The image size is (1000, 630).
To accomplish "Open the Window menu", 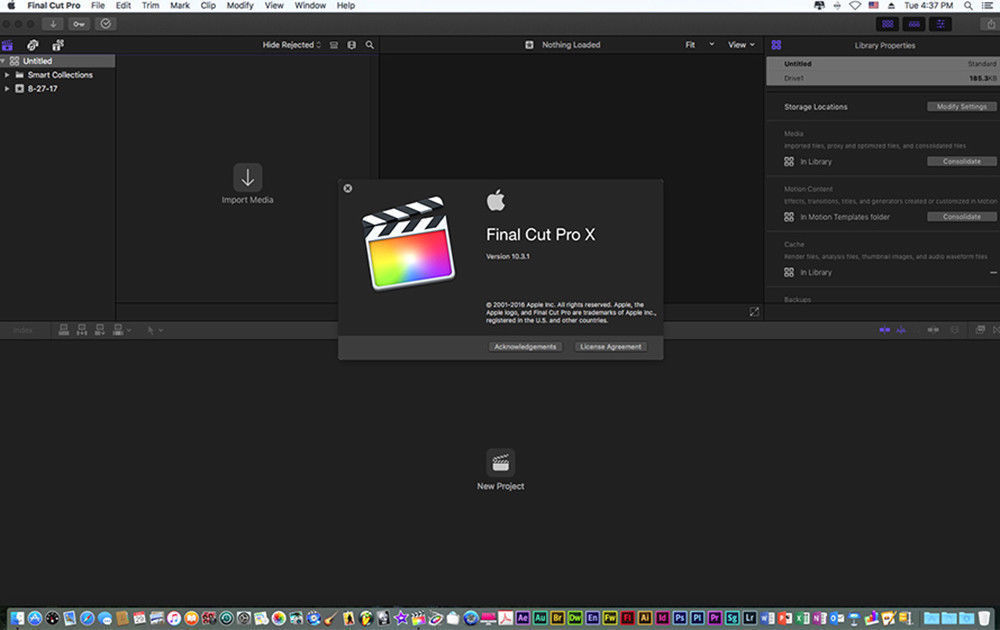I will [x=310, y=6].
